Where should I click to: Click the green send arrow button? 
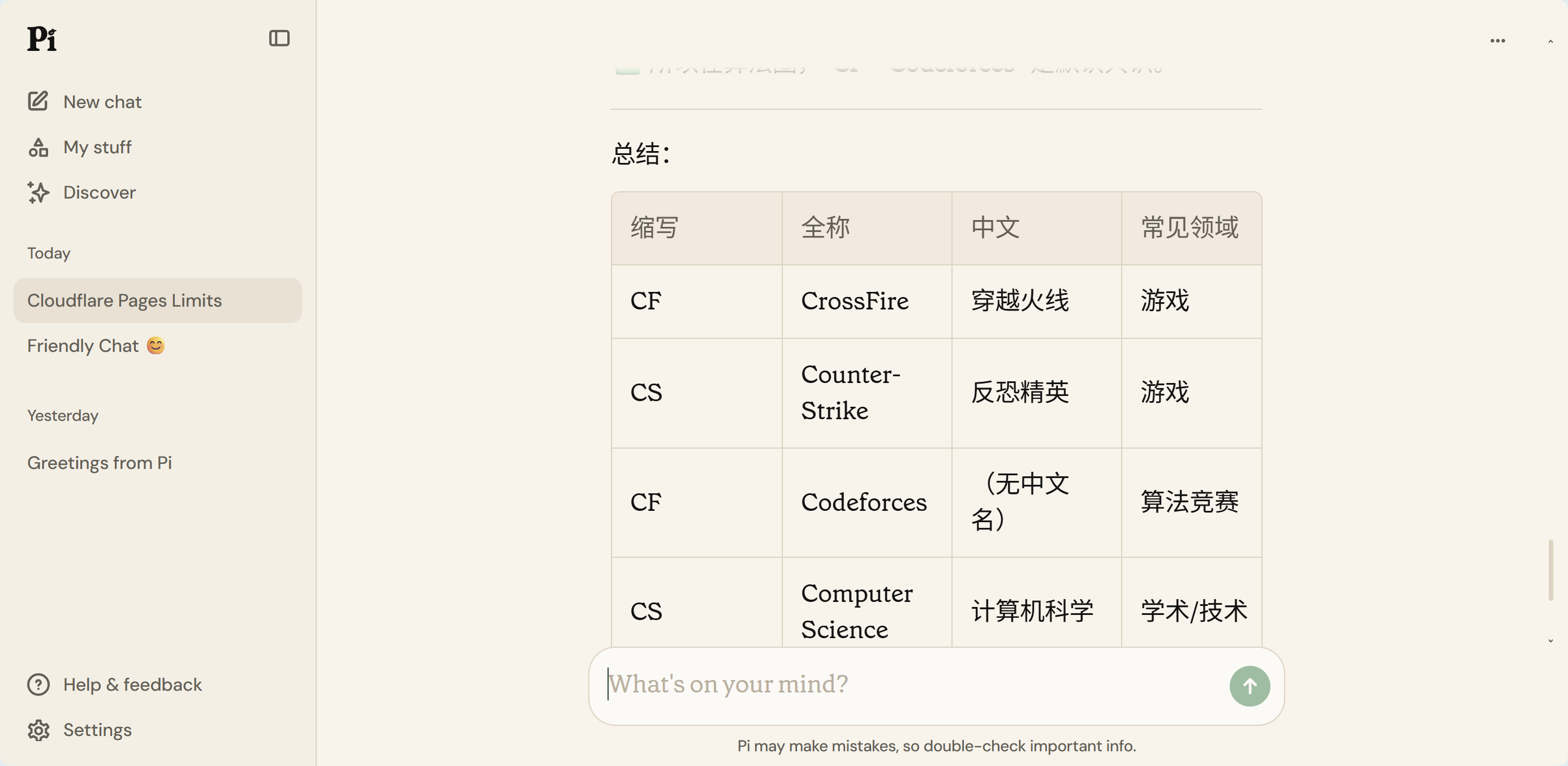click(1249, 686)
